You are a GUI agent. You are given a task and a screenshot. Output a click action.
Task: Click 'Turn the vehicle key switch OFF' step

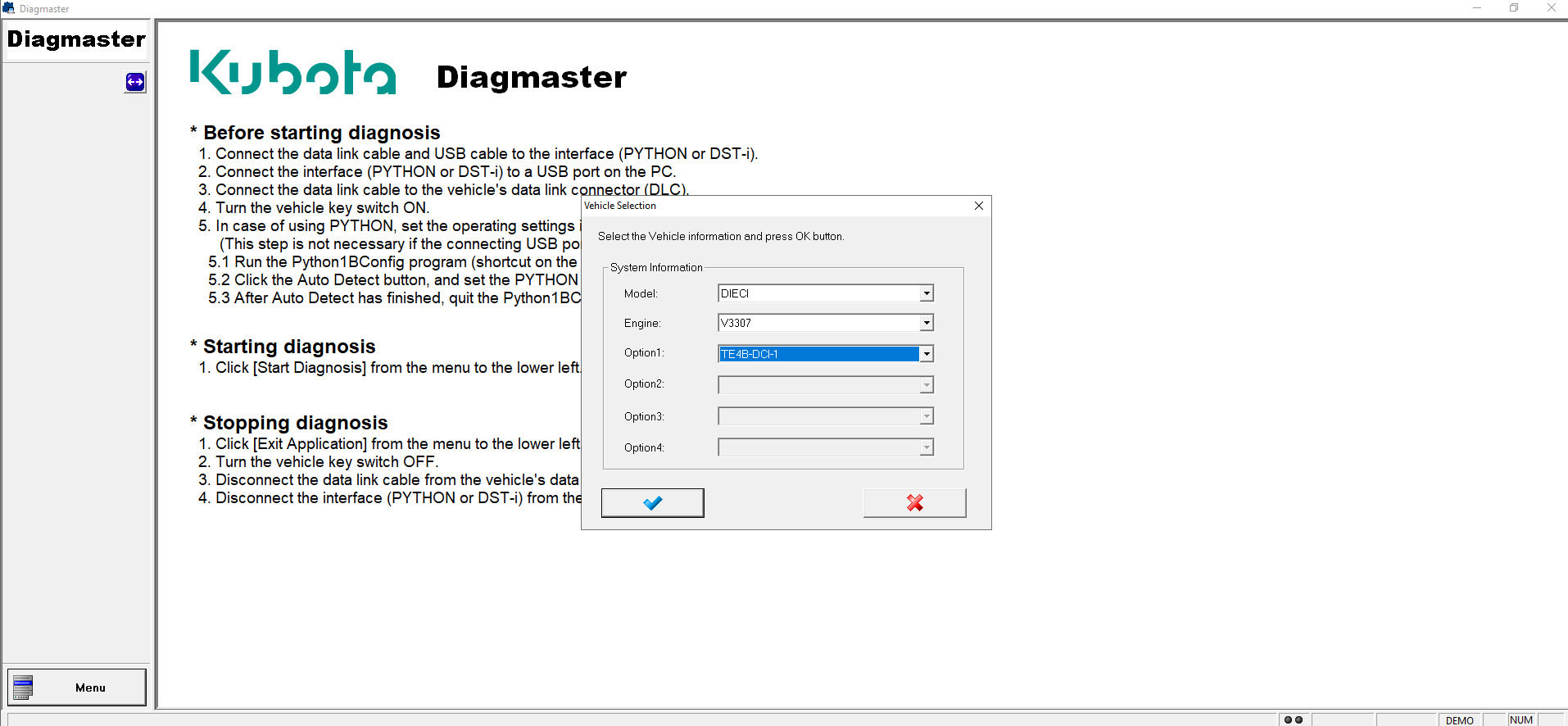pyautogui.click(x=327, y=462)
